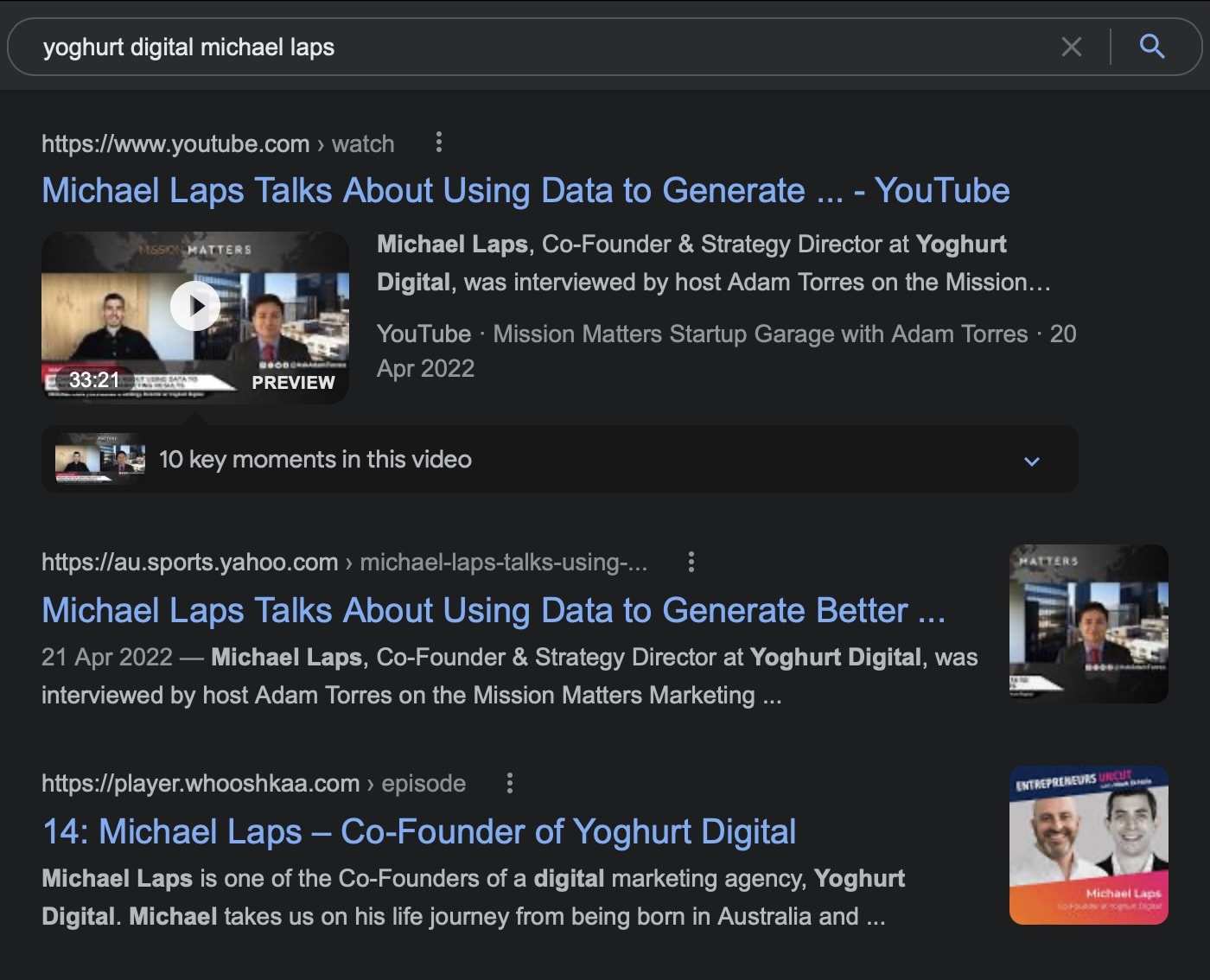This screenshot has width=1210, height=980.
Task: Open the '14: Michael Laps – Co-Founder of Yoghurt Digital' result
Action: pos(419,831)
